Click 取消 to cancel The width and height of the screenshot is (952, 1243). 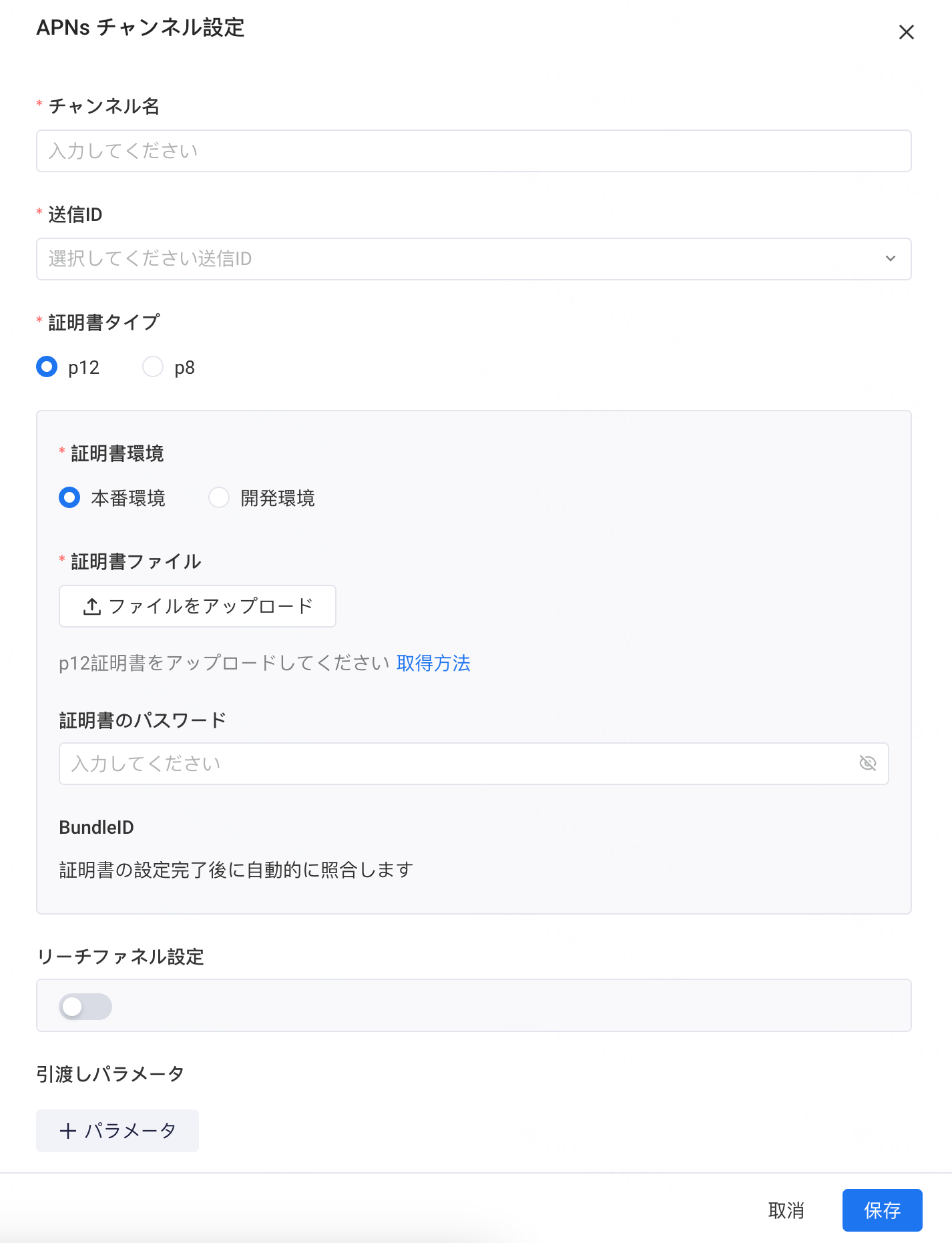click(x=786, y=1210)
